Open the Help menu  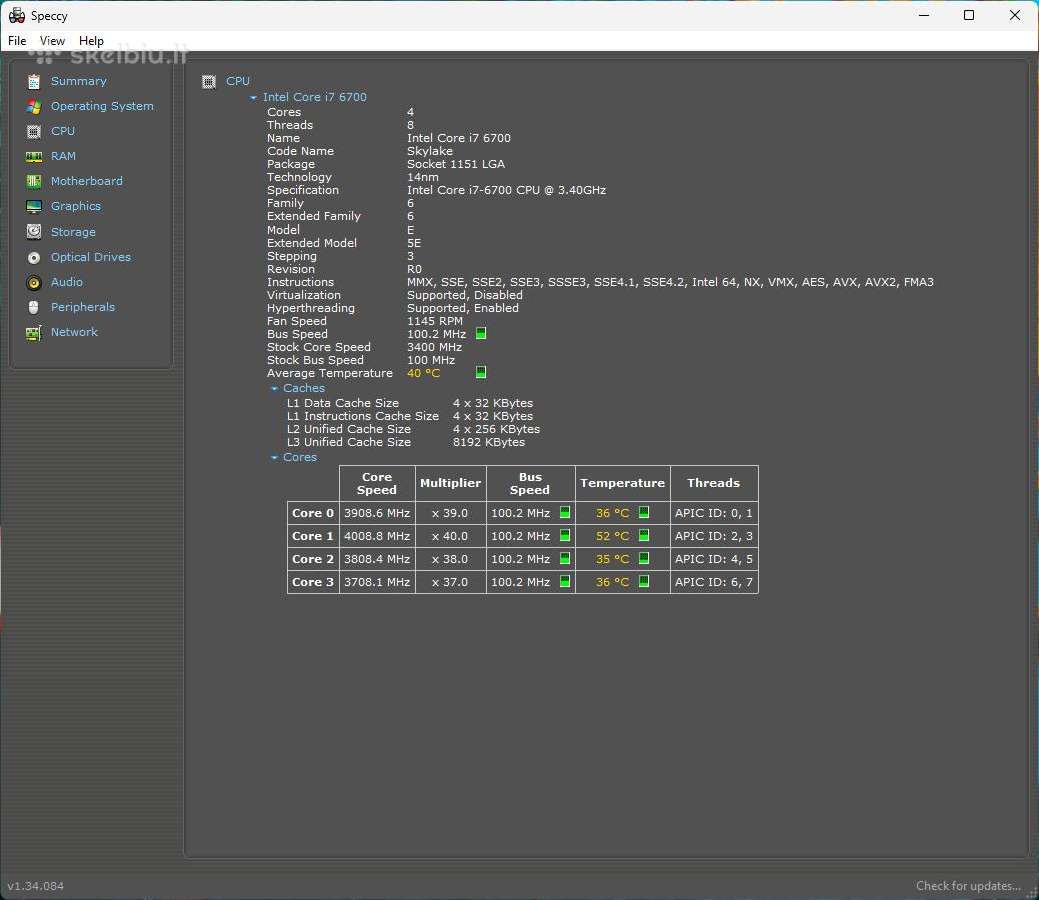coord(91,41)
